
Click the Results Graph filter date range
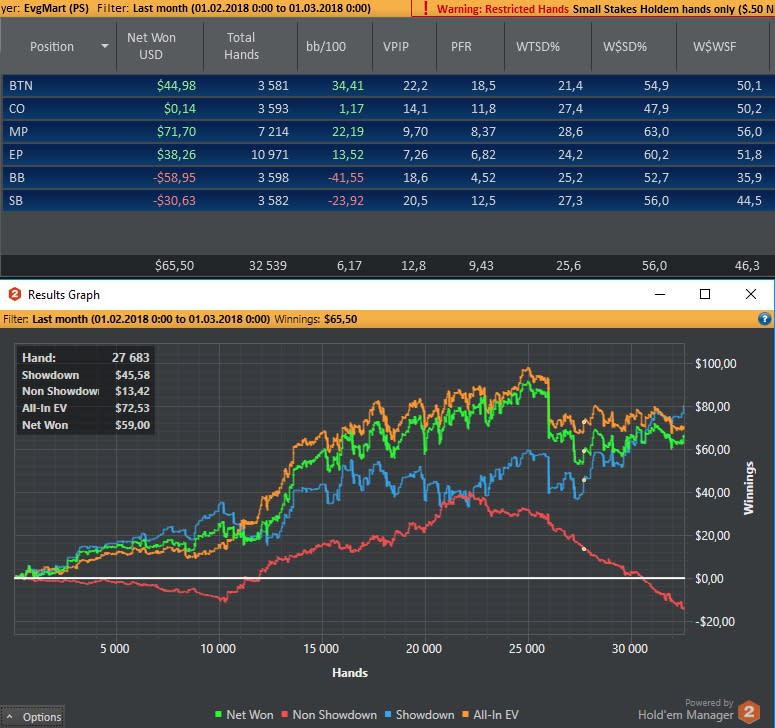click(151, 319)
